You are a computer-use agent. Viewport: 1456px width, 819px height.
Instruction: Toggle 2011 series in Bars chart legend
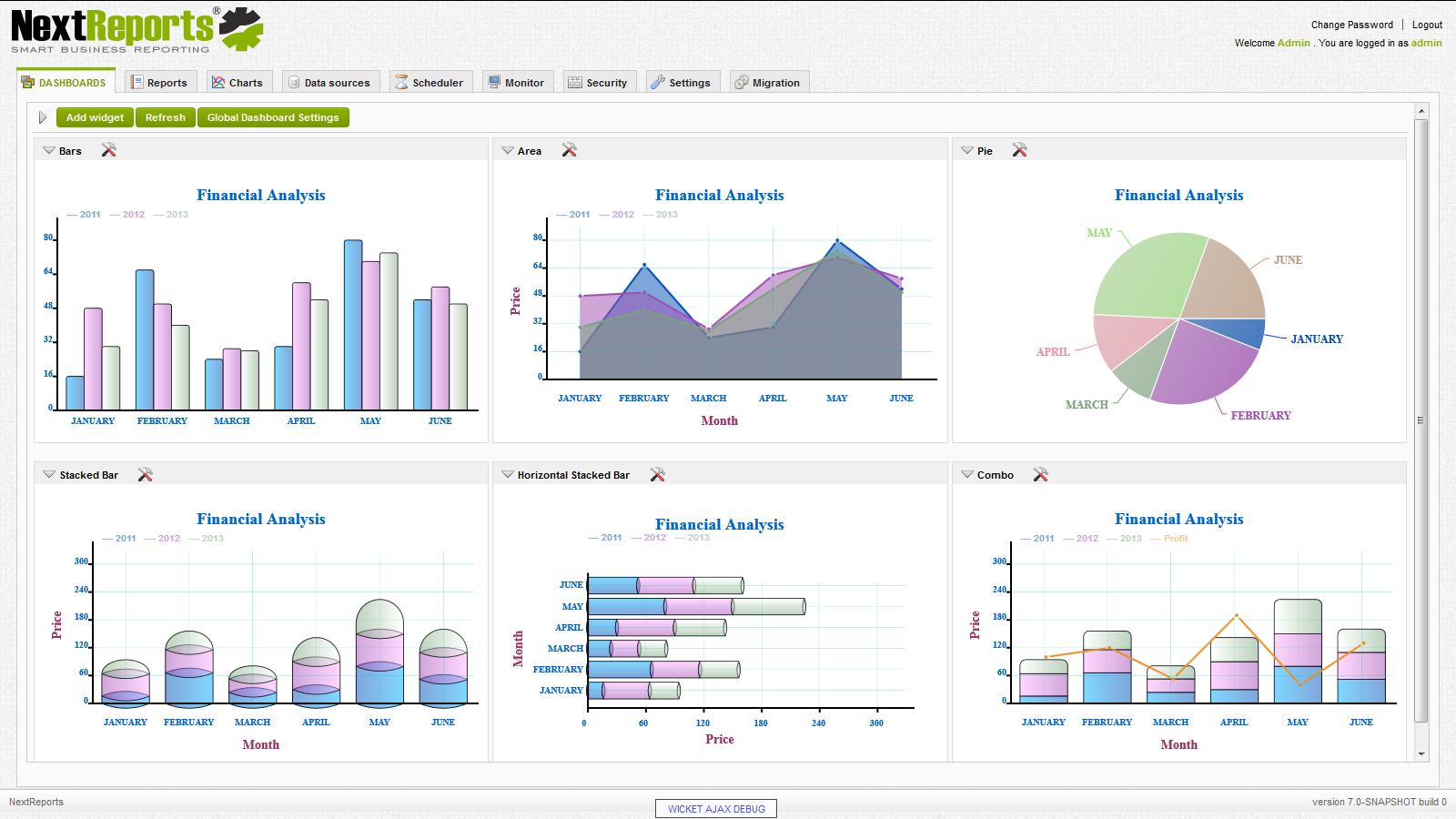84,215
